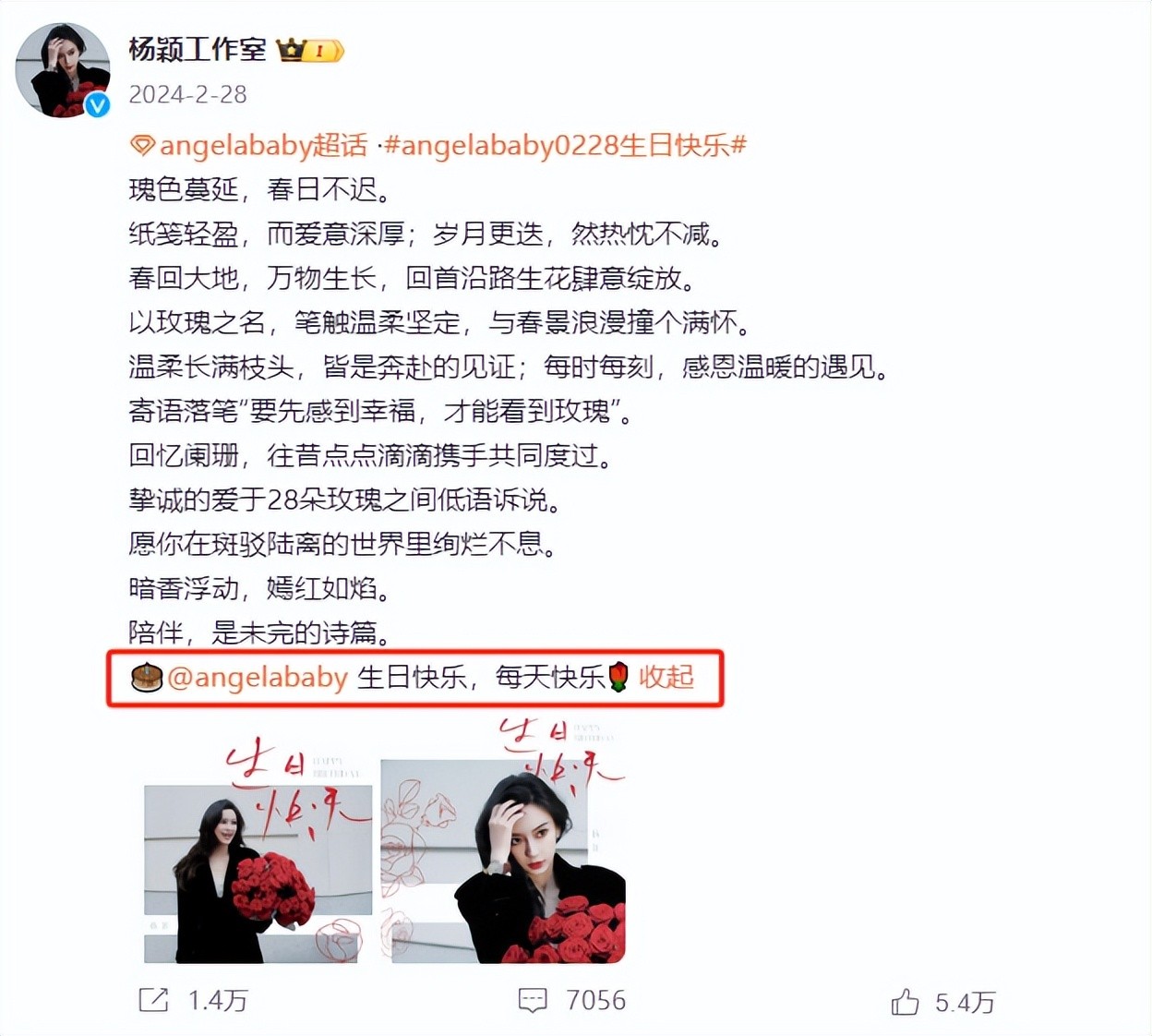Click the 2024-2-28 post date
The height and width of the screenshot is (1036, 1152).
pos(187,94)
